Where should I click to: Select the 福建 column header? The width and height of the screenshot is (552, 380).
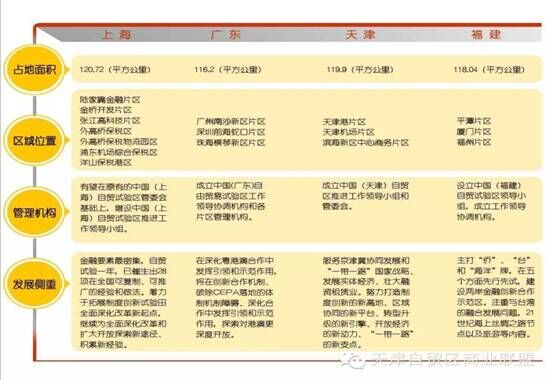pyautogui.click(x=486, y=35)
